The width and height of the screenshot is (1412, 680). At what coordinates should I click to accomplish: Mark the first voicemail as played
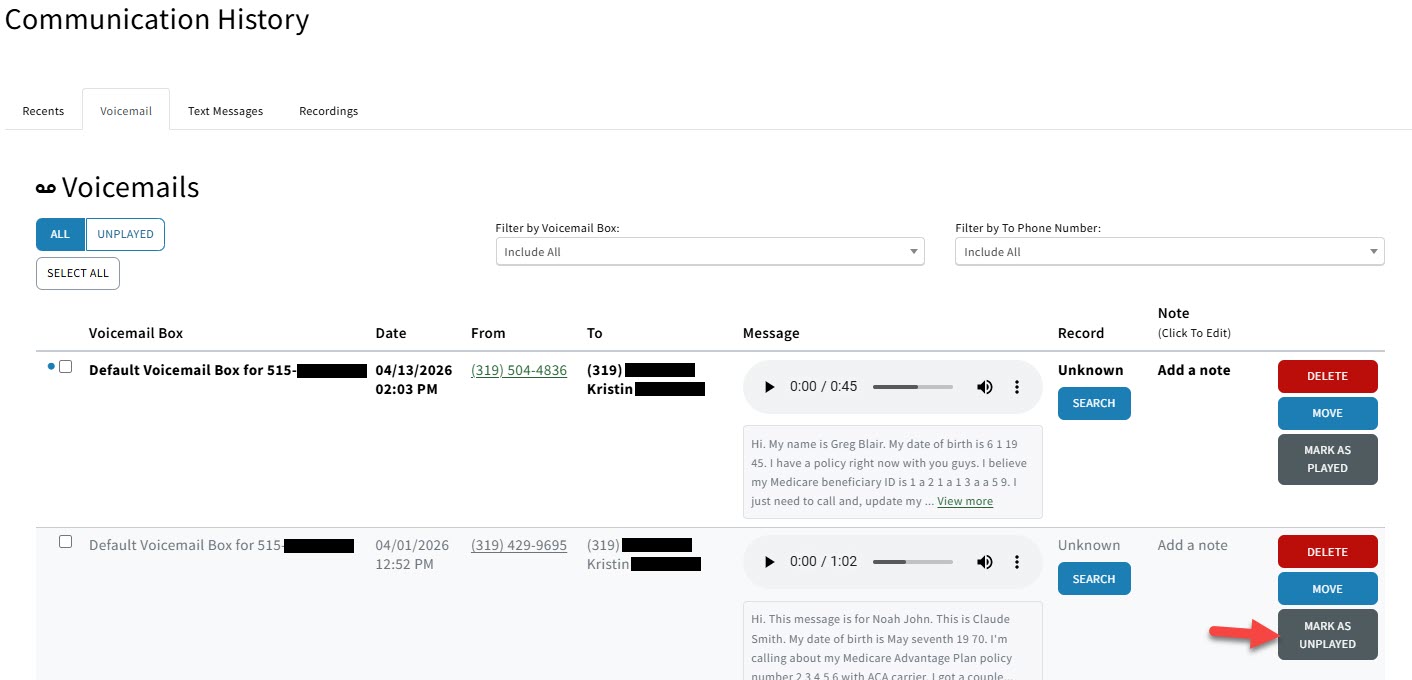(1328, 459)
